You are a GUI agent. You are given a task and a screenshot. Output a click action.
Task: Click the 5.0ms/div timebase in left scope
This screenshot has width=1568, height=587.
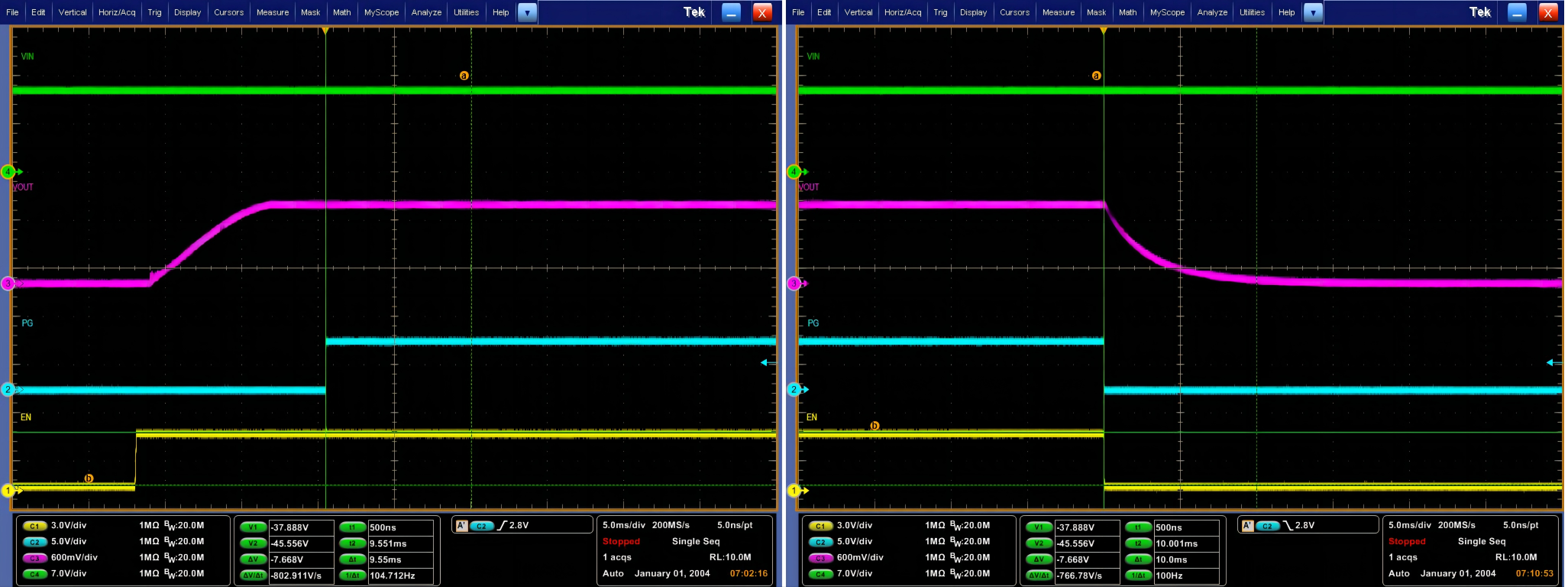pos(624,525)
